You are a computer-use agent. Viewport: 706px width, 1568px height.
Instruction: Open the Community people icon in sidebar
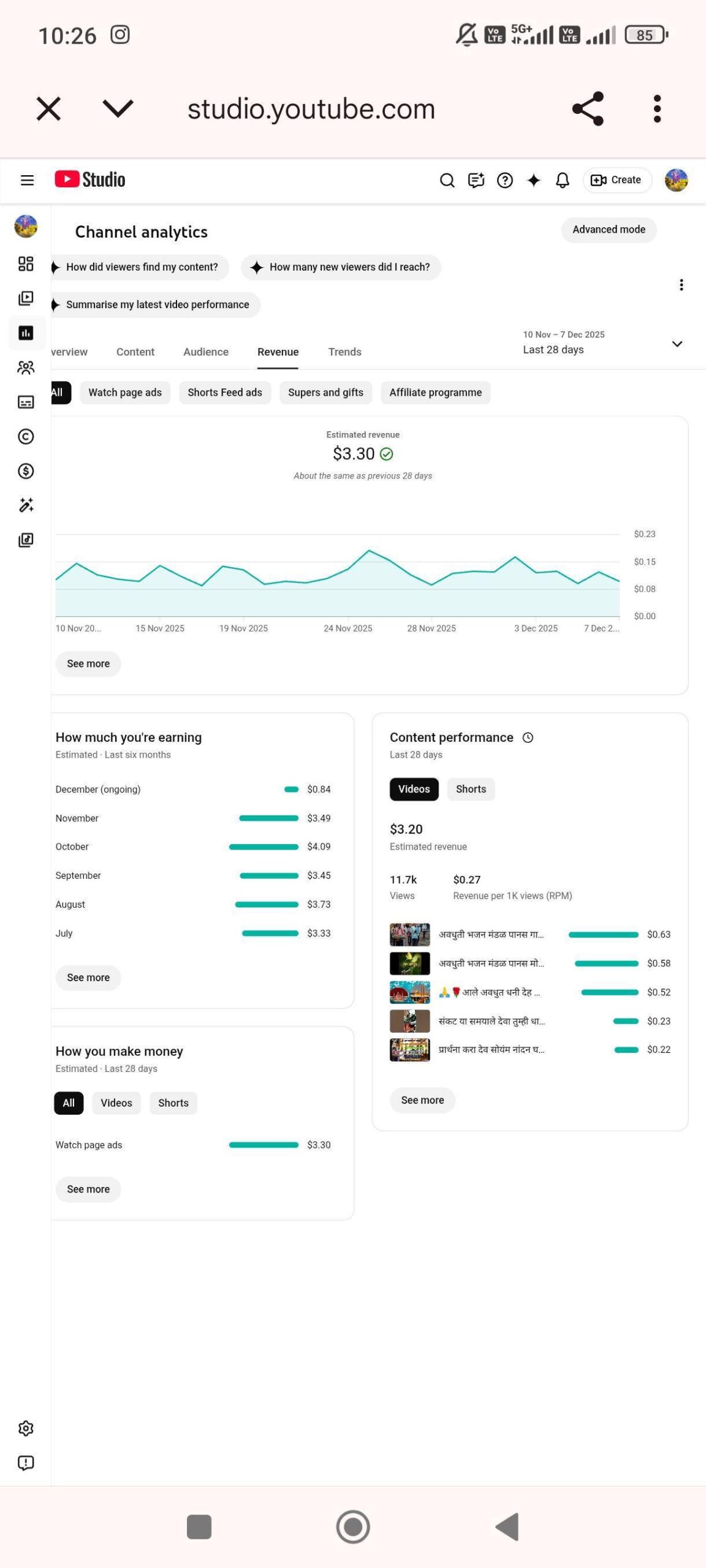point(26,367)
